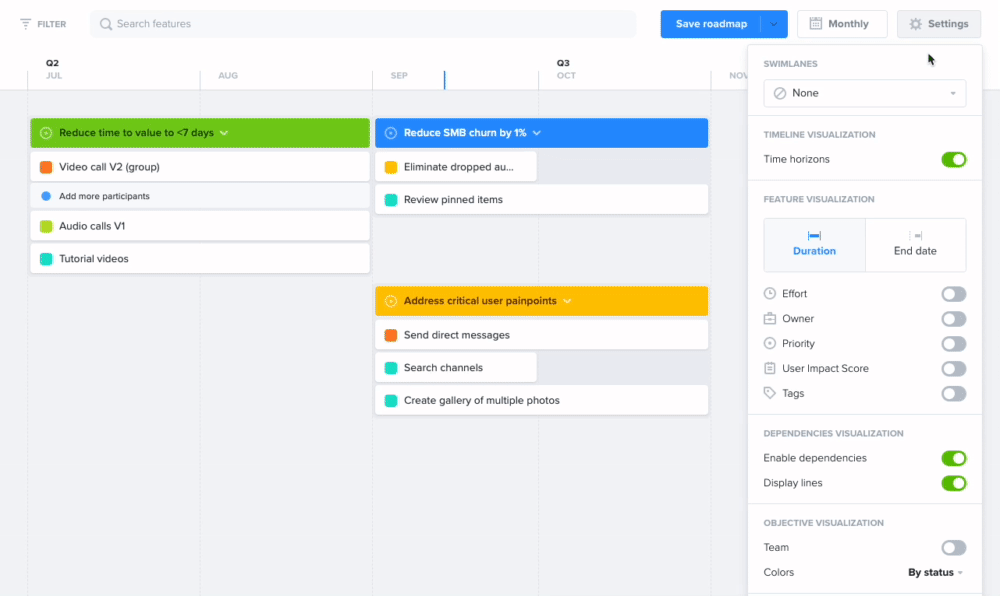The width and height of the screenshot is (1000, 596).
Task: Click the filter funnel icon
Action: click(26, 24)
